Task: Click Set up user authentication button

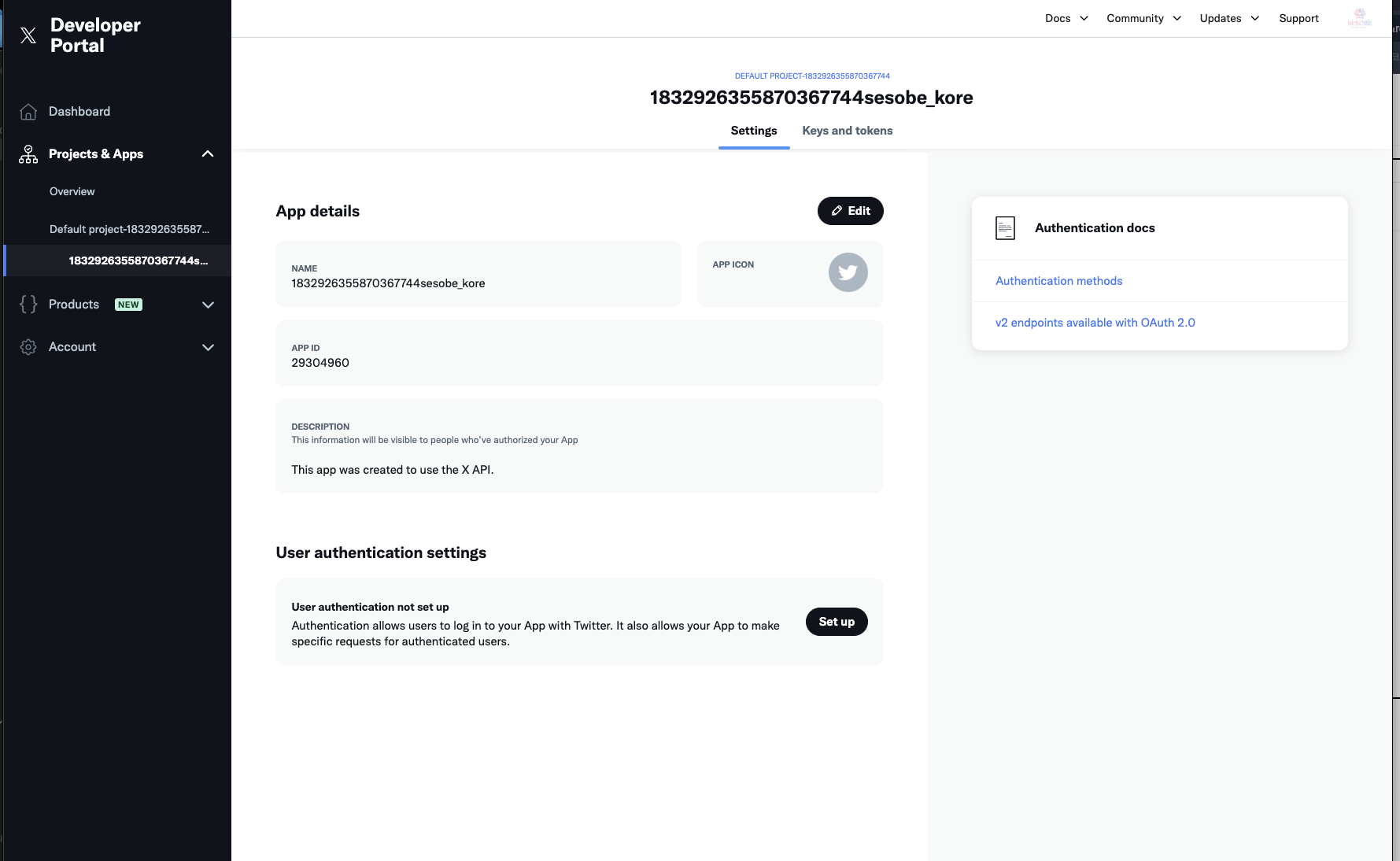Action: [837, 622]
